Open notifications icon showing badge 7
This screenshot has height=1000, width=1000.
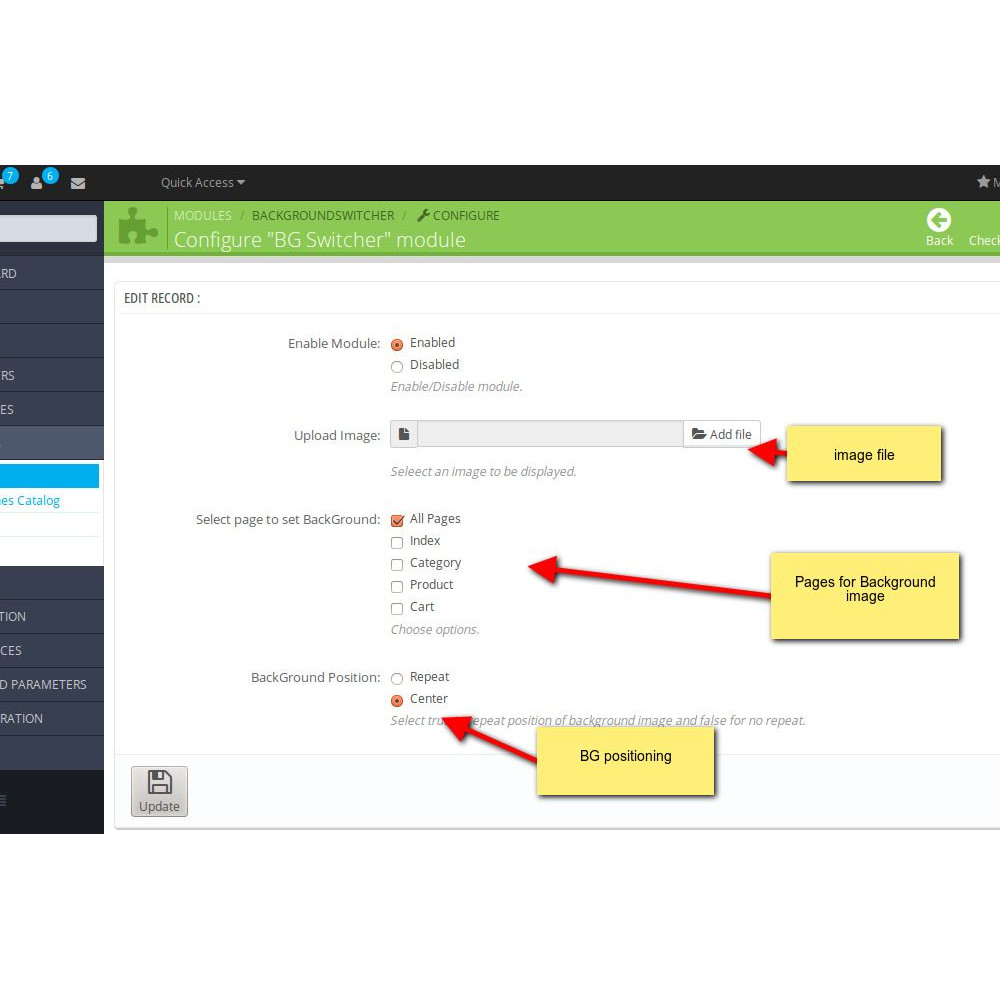click(x=8, y=179)
